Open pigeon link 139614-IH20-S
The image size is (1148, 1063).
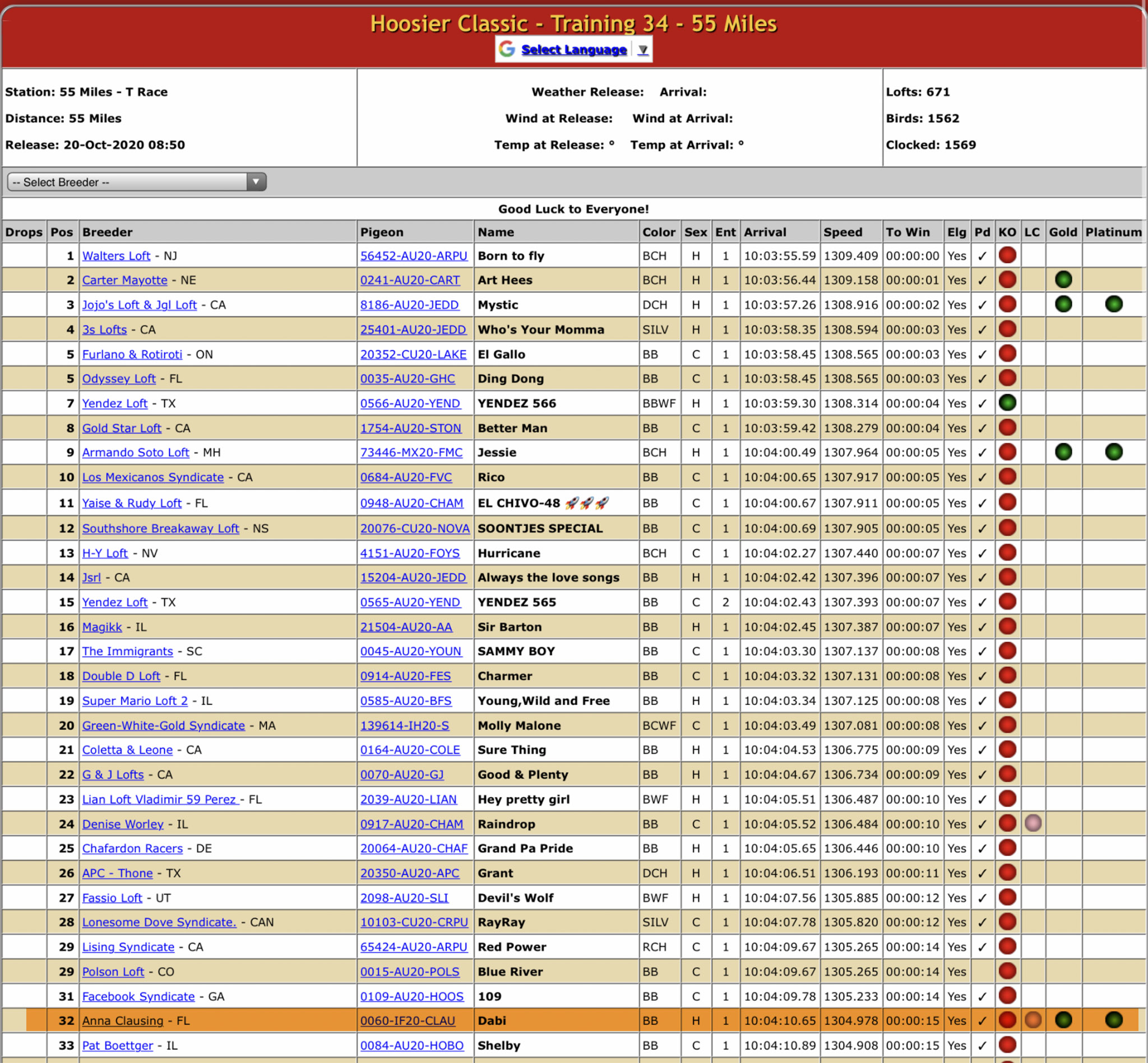point(405,725)
